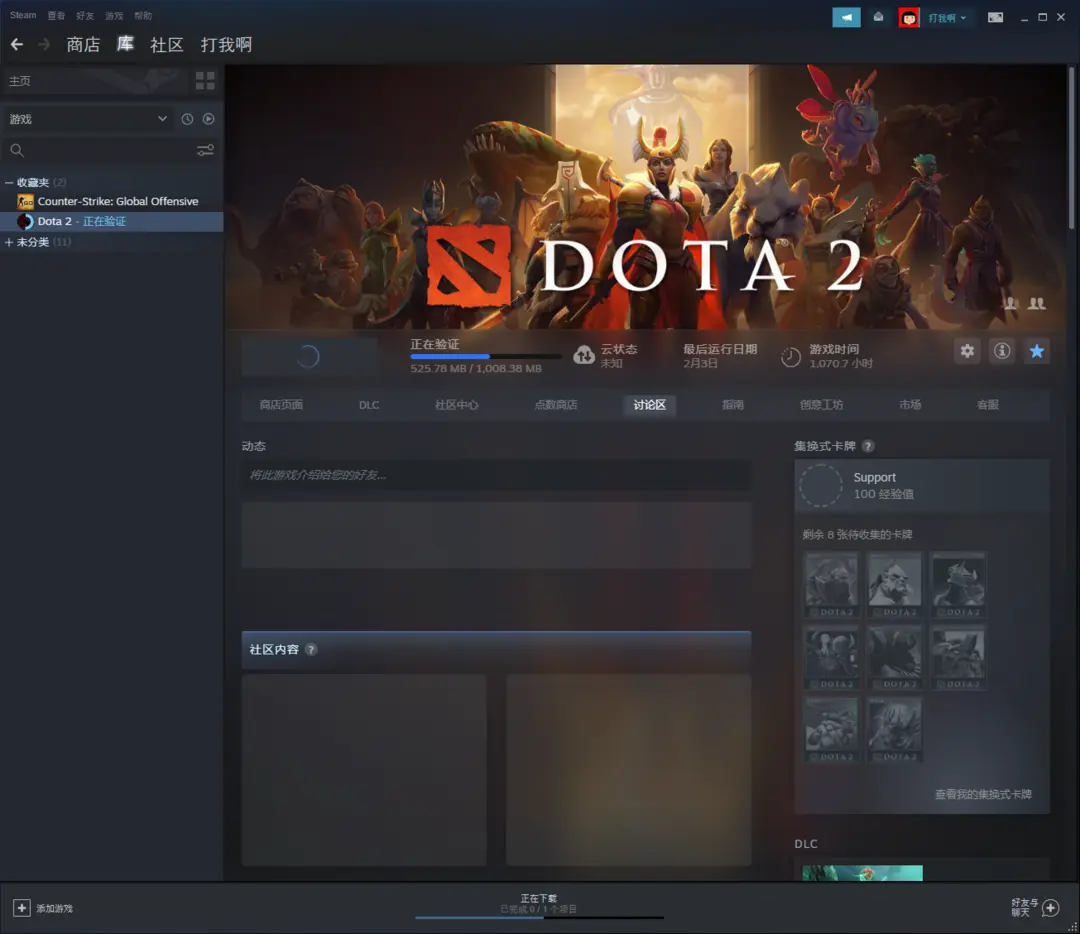The width and height of the screenshot is (1080, 934).
Task: Switch to Big Picture mode icon
Action: tap(995, 17)
